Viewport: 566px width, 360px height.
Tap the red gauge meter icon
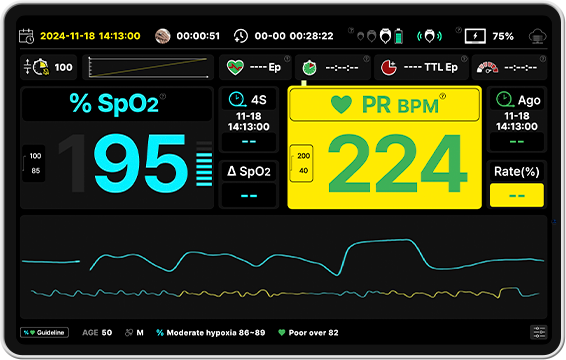click(487, 68)
